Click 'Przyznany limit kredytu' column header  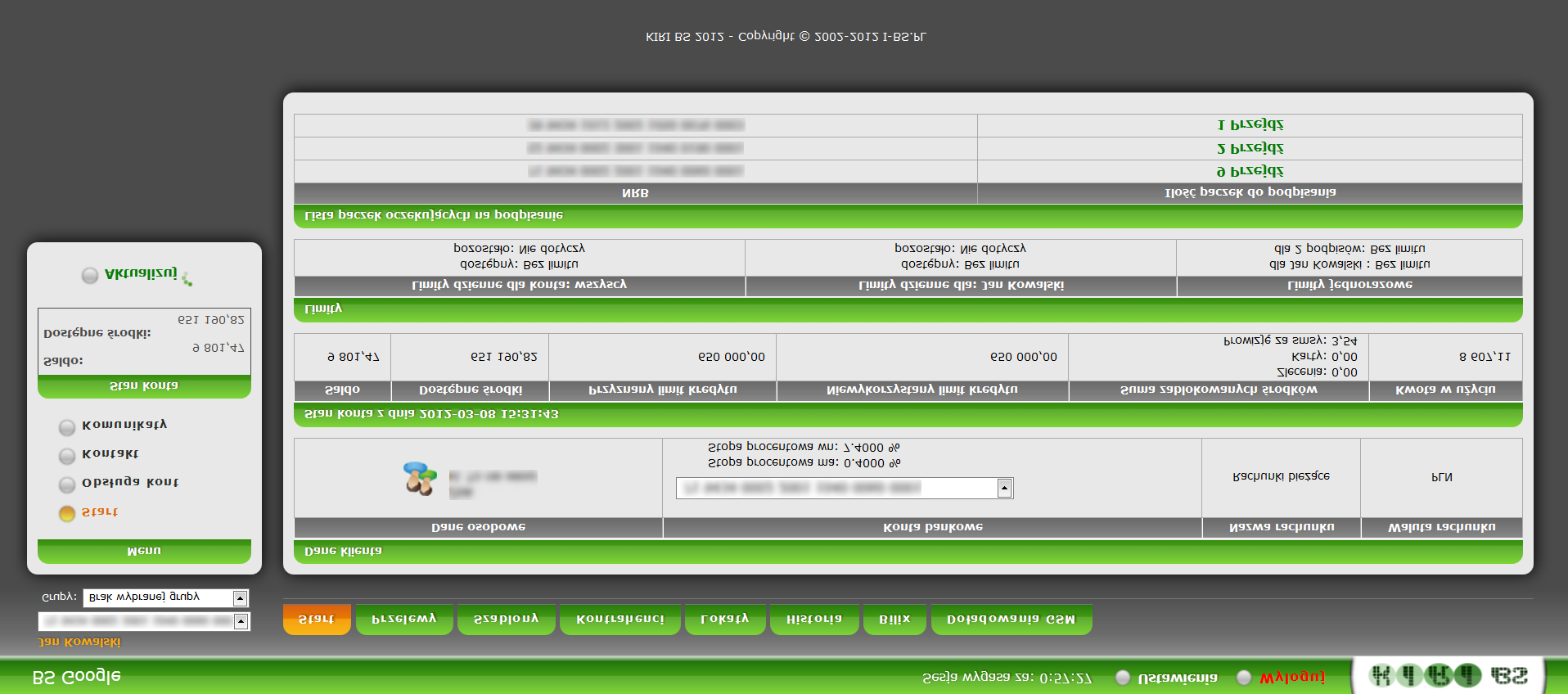click(663, 390)
